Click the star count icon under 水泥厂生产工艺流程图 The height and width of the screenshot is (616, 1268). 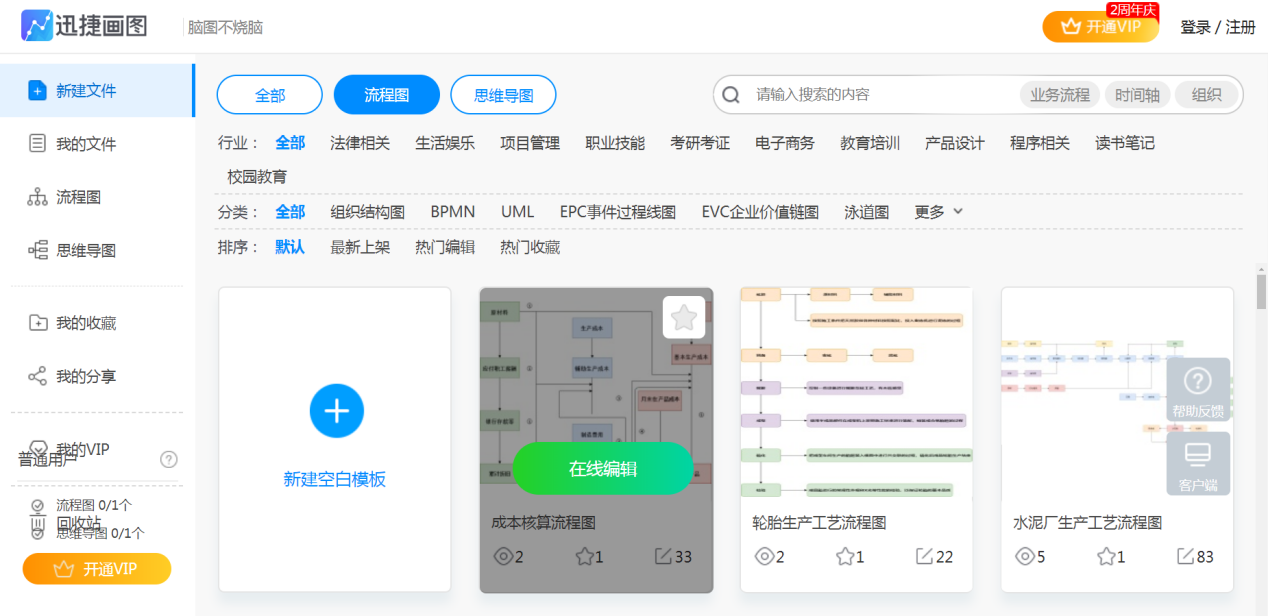click(x=1107, y=557)
